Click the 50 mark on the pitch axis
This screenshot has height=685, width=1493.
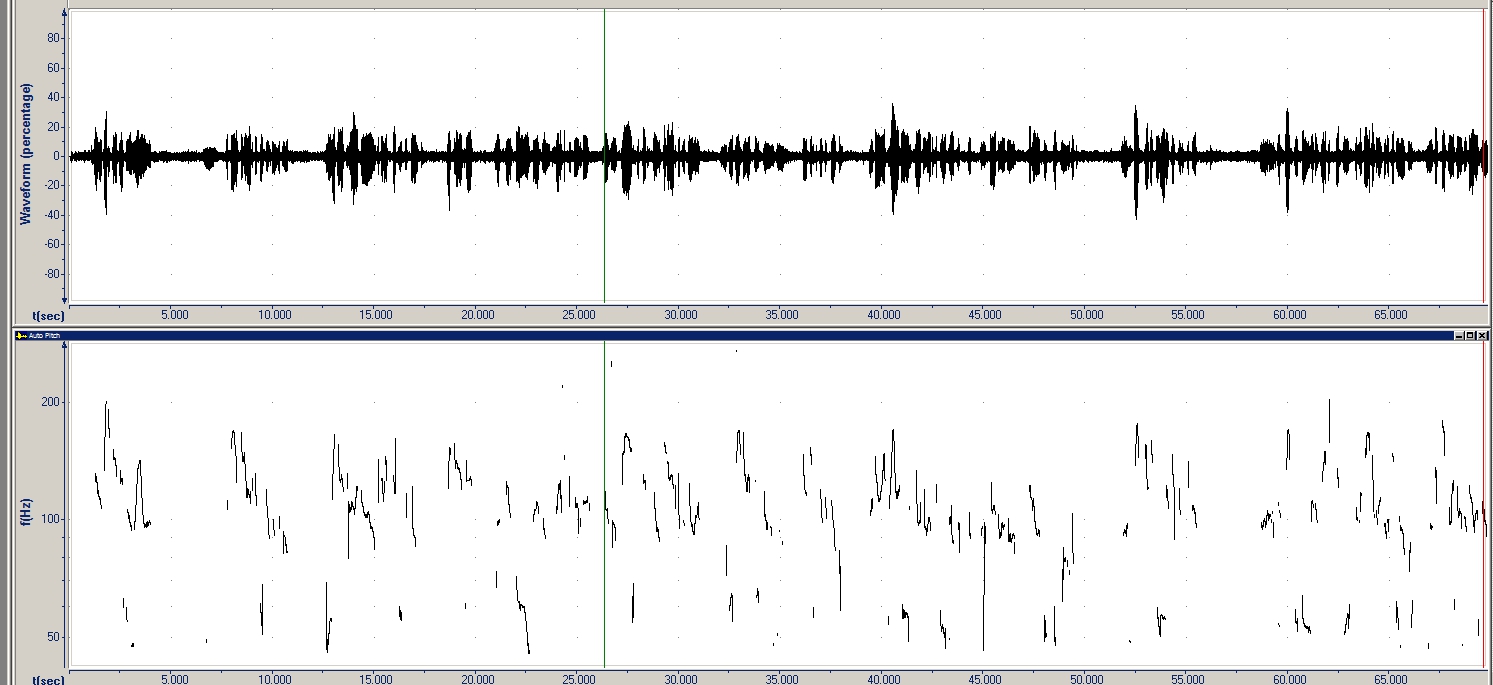(55, 637)
